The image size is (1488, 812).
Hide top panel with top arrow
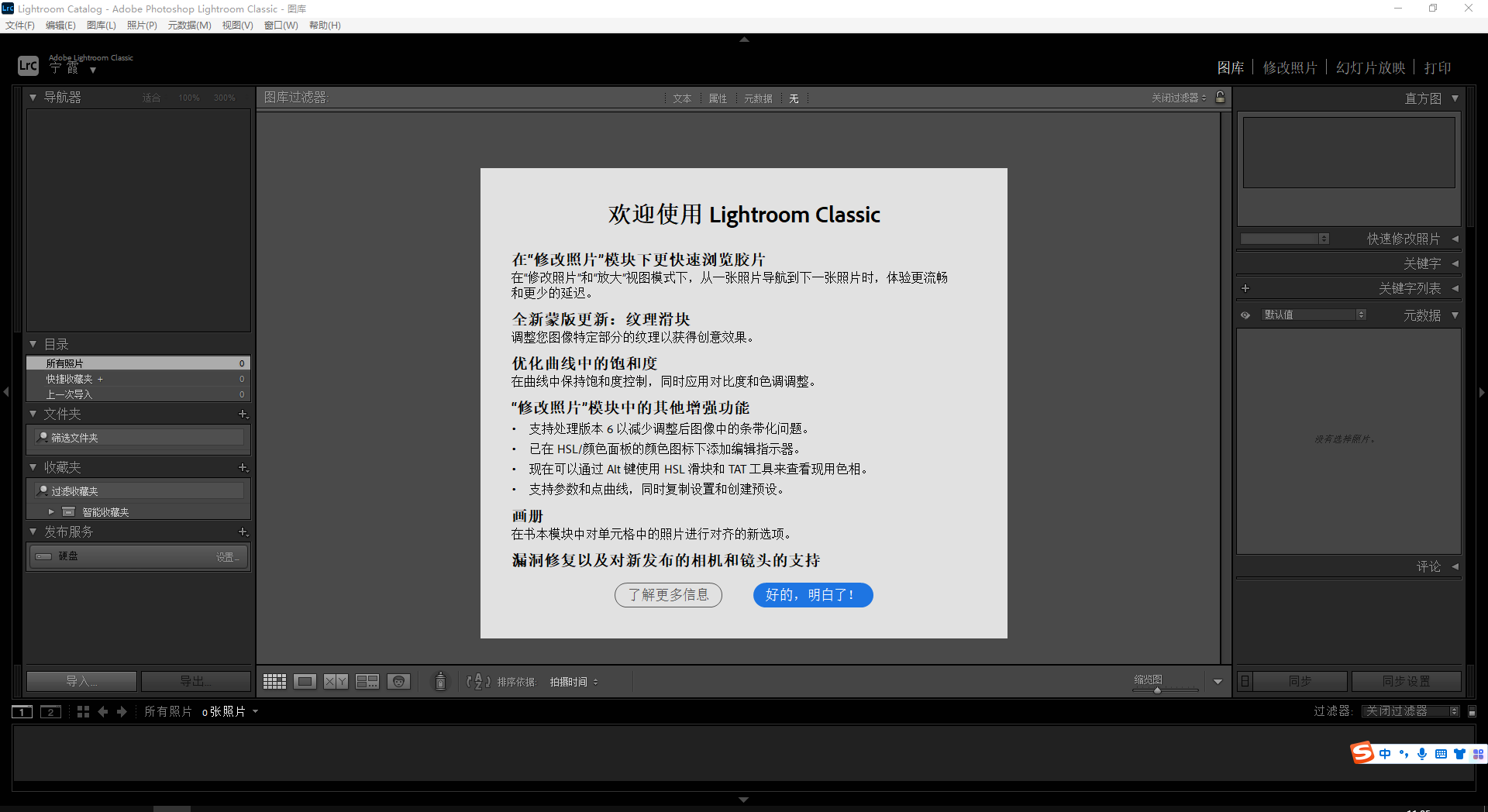[x=744, y=39]
